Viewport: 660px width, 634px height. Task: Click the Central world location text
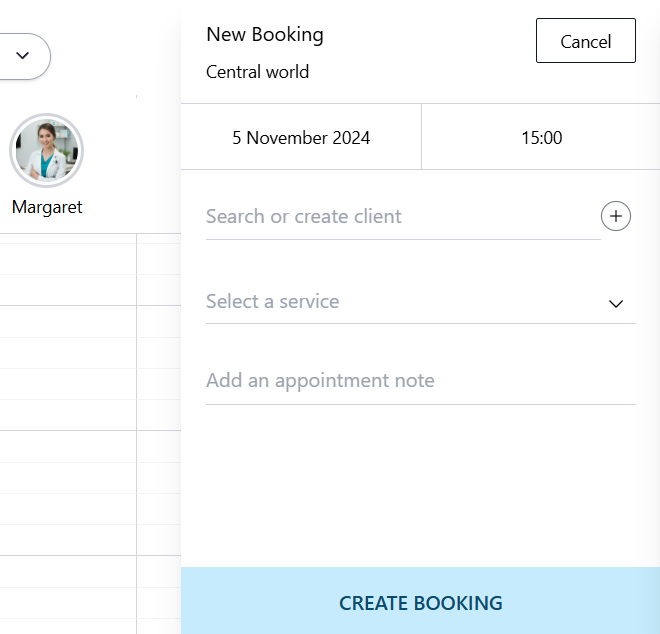[x=257, y=72]
